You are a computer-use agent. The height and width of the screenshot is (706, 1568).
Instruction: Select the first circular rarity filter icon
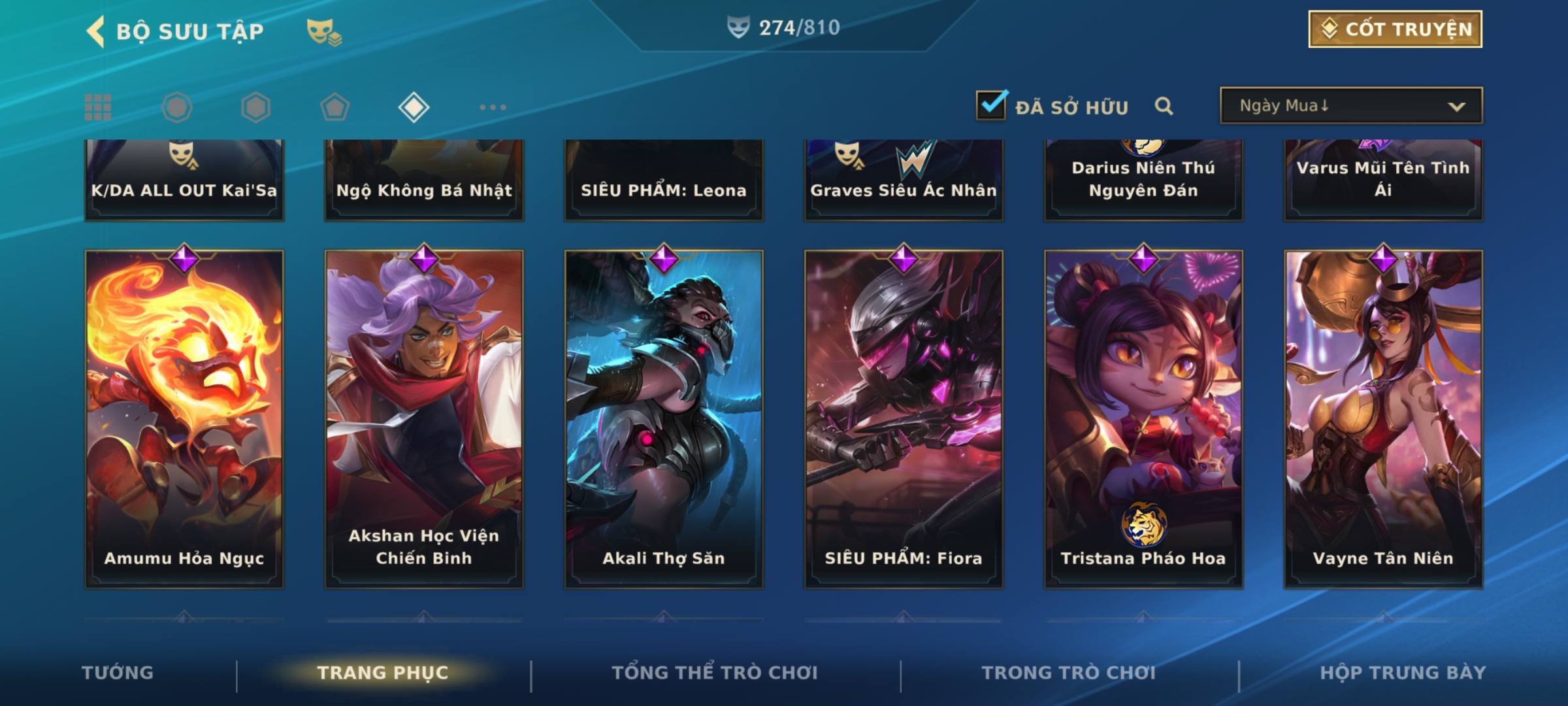177,107
